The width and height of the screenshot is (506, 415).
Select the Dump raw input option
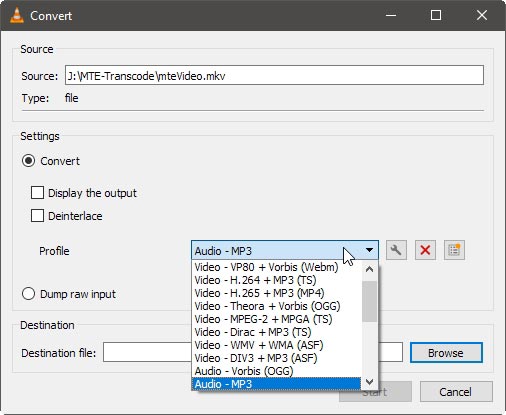28,294
